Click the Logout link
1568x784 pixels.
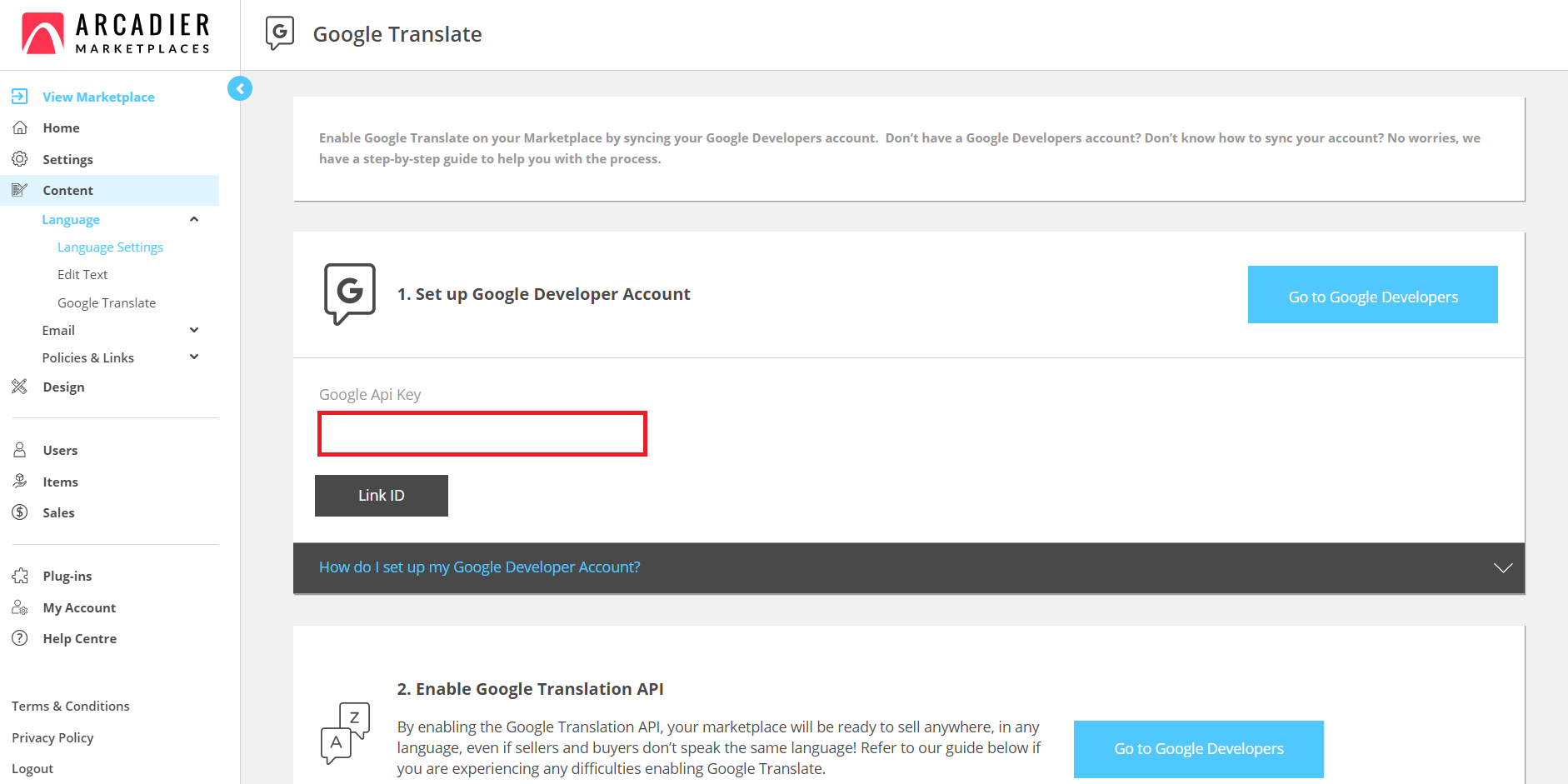pyautogui.click(x=32, y=768)
